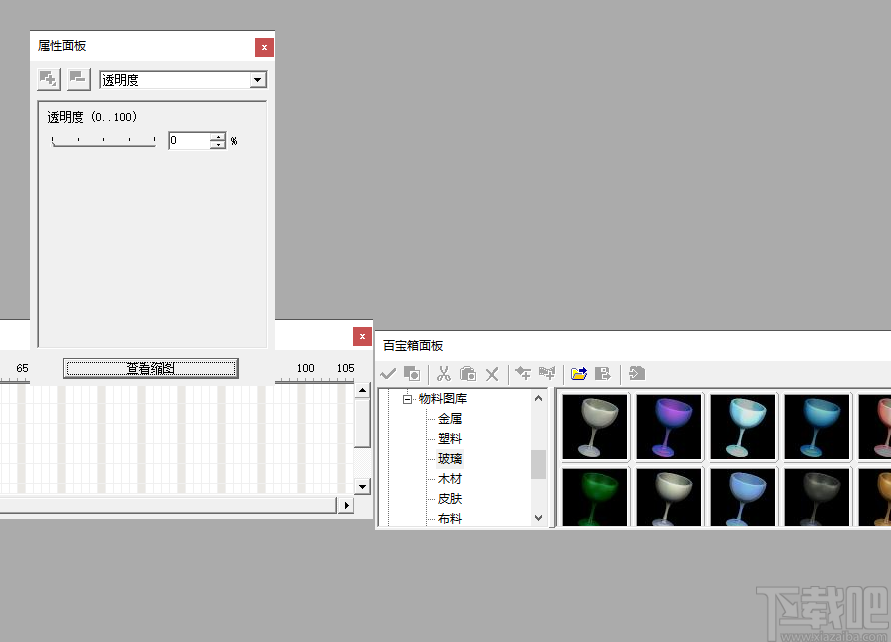891x642 pixels.
Task: Select the cut (scissors) icon in the toolbar
Action: point(444,373)
